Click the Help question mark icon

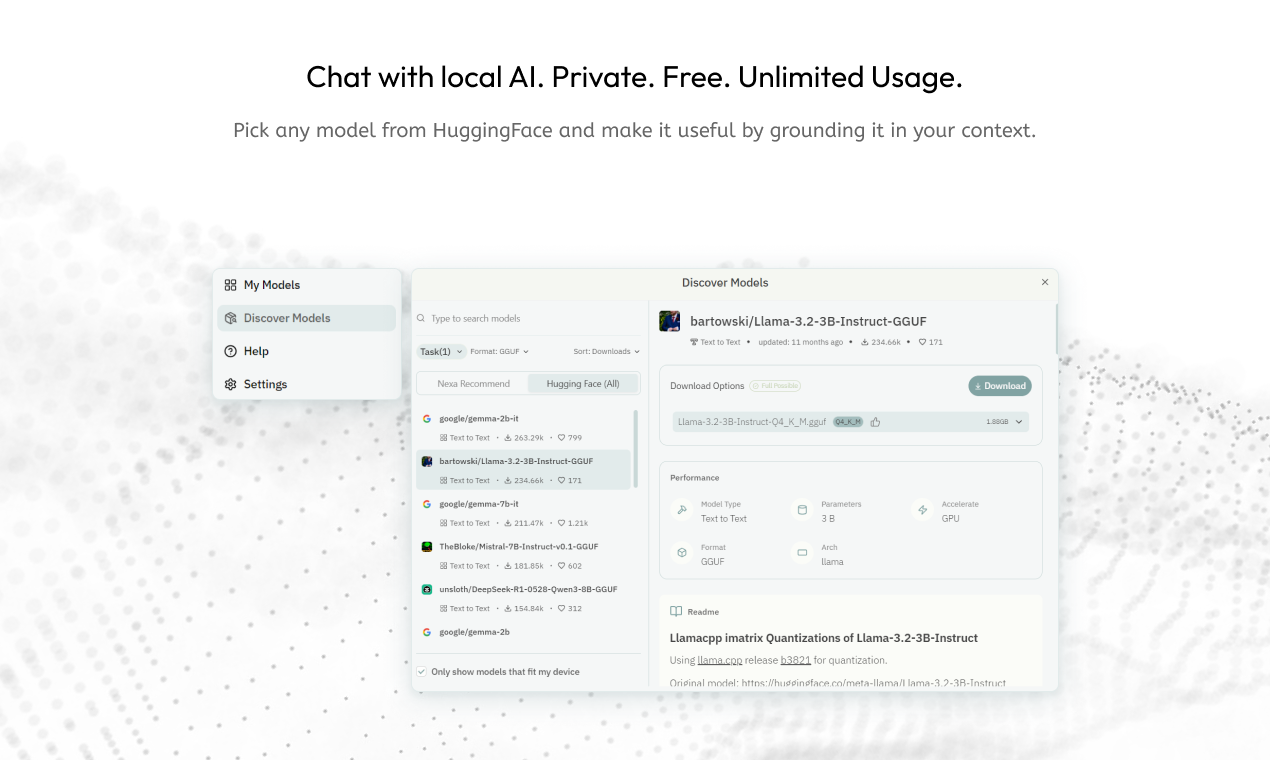click(x=231, y=351)
